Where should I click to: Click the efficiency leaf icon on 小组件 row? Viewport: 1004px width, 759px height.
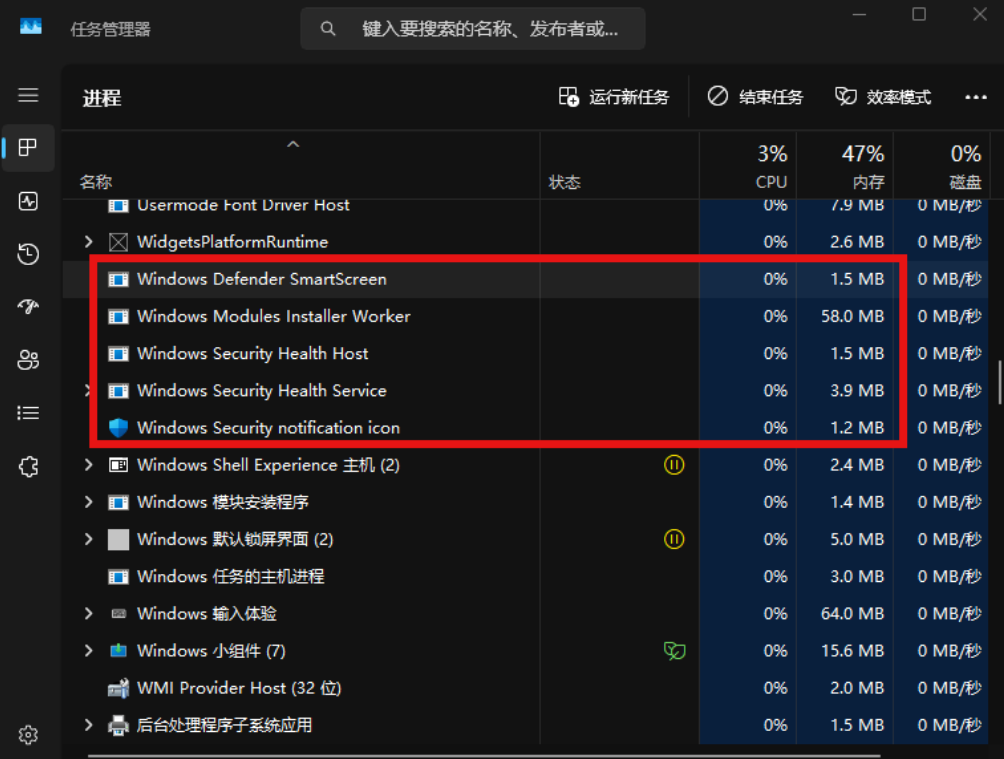pos(675,651)
